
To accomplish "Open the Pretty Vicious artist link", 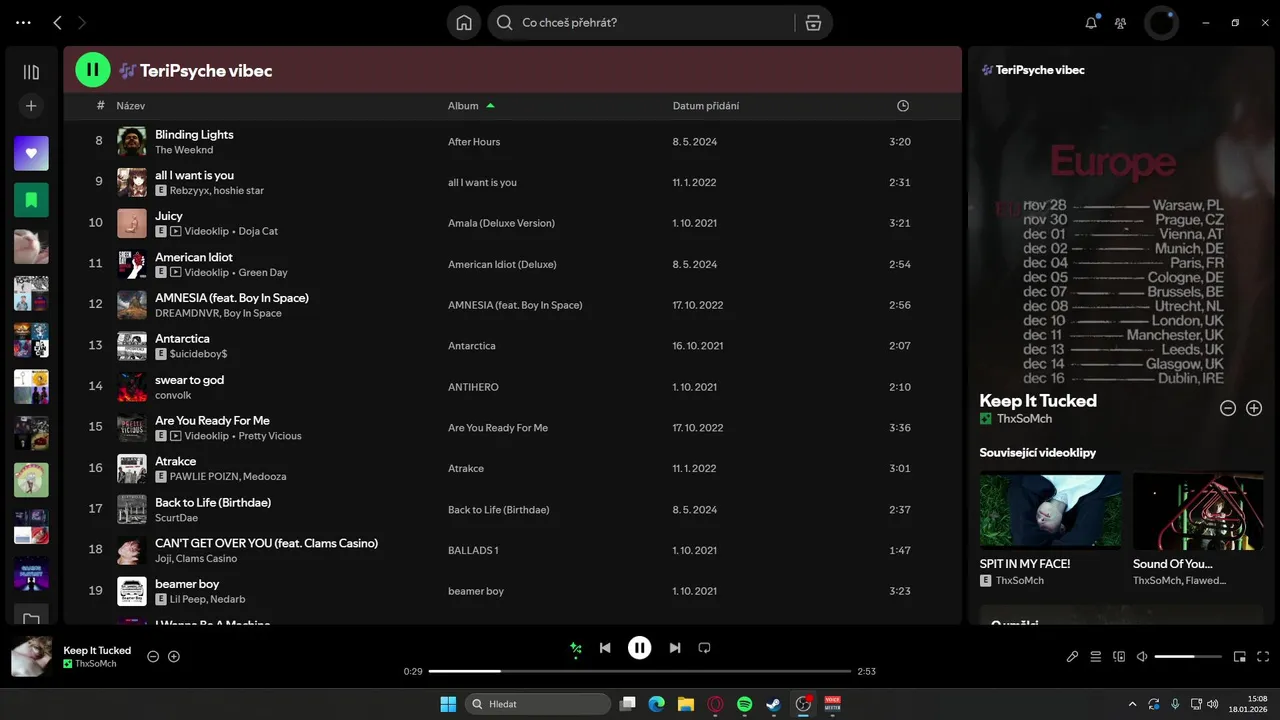I will point(270,436).
